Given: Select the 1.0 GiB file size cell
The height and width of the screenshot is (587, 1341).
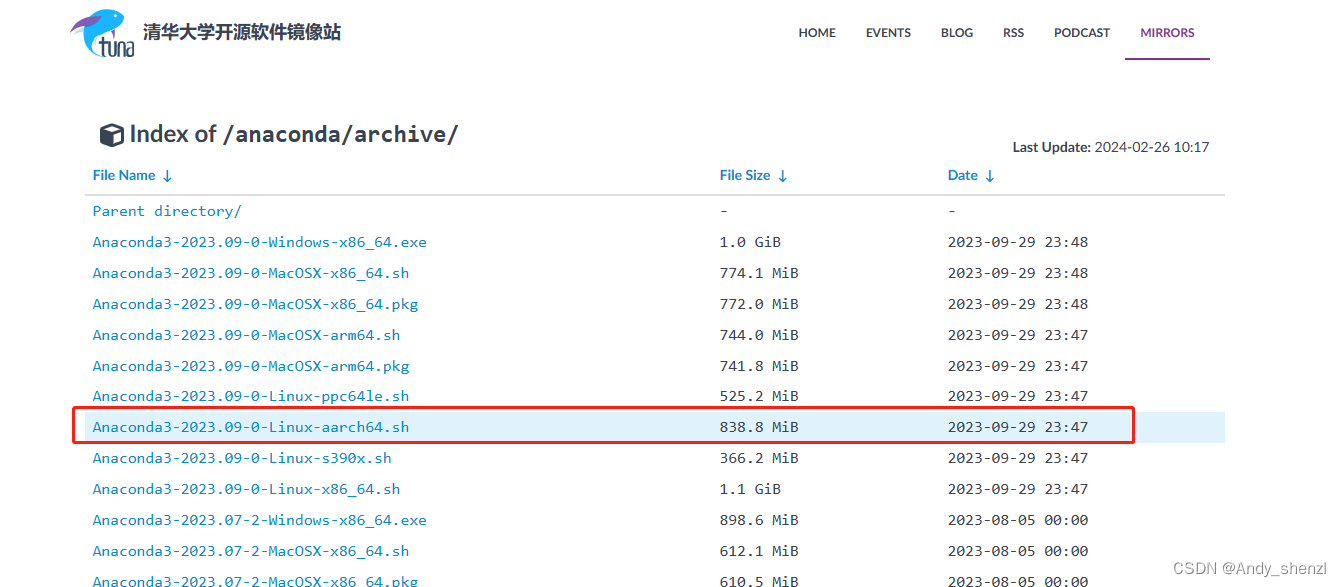Looking at the screenshot, I should [x=750, y=242].
